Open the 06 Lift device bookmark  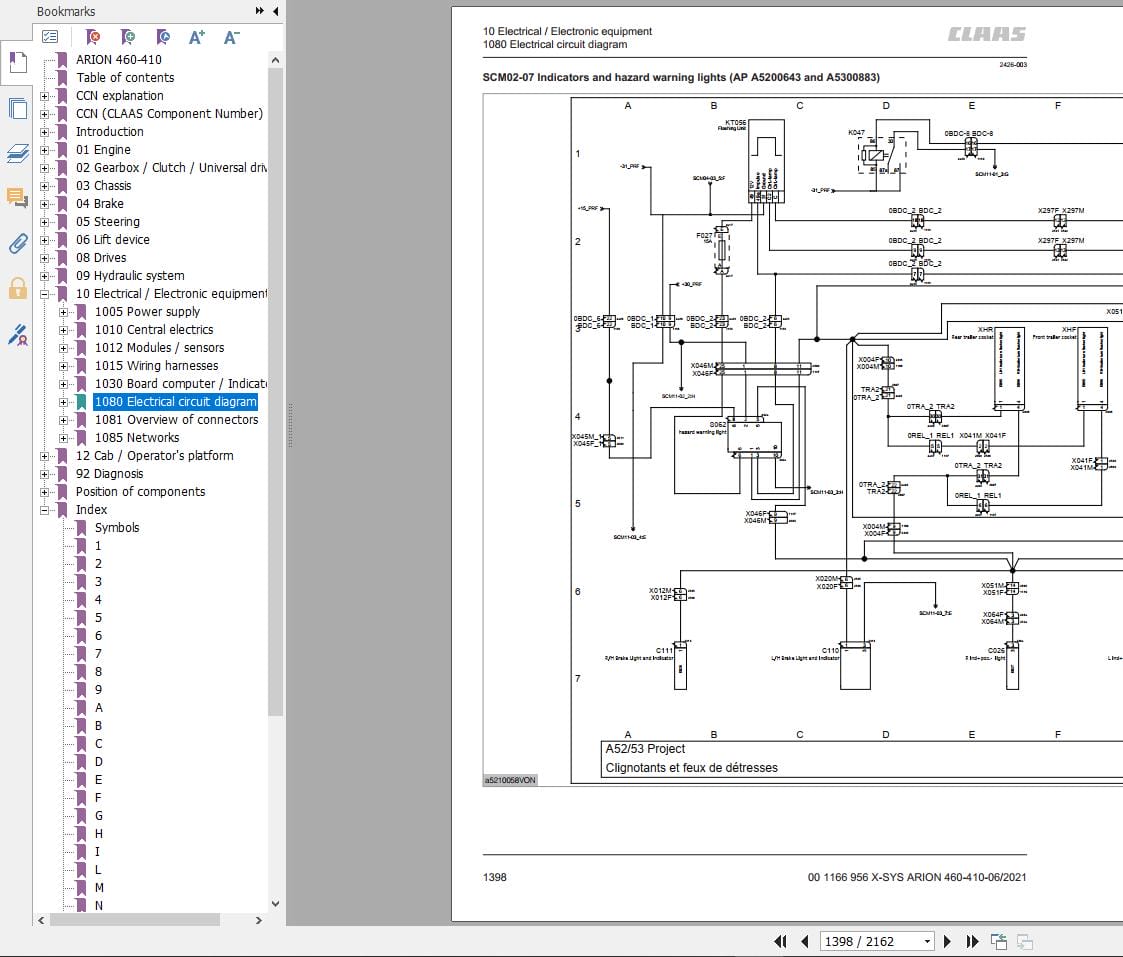click(113, 240)
